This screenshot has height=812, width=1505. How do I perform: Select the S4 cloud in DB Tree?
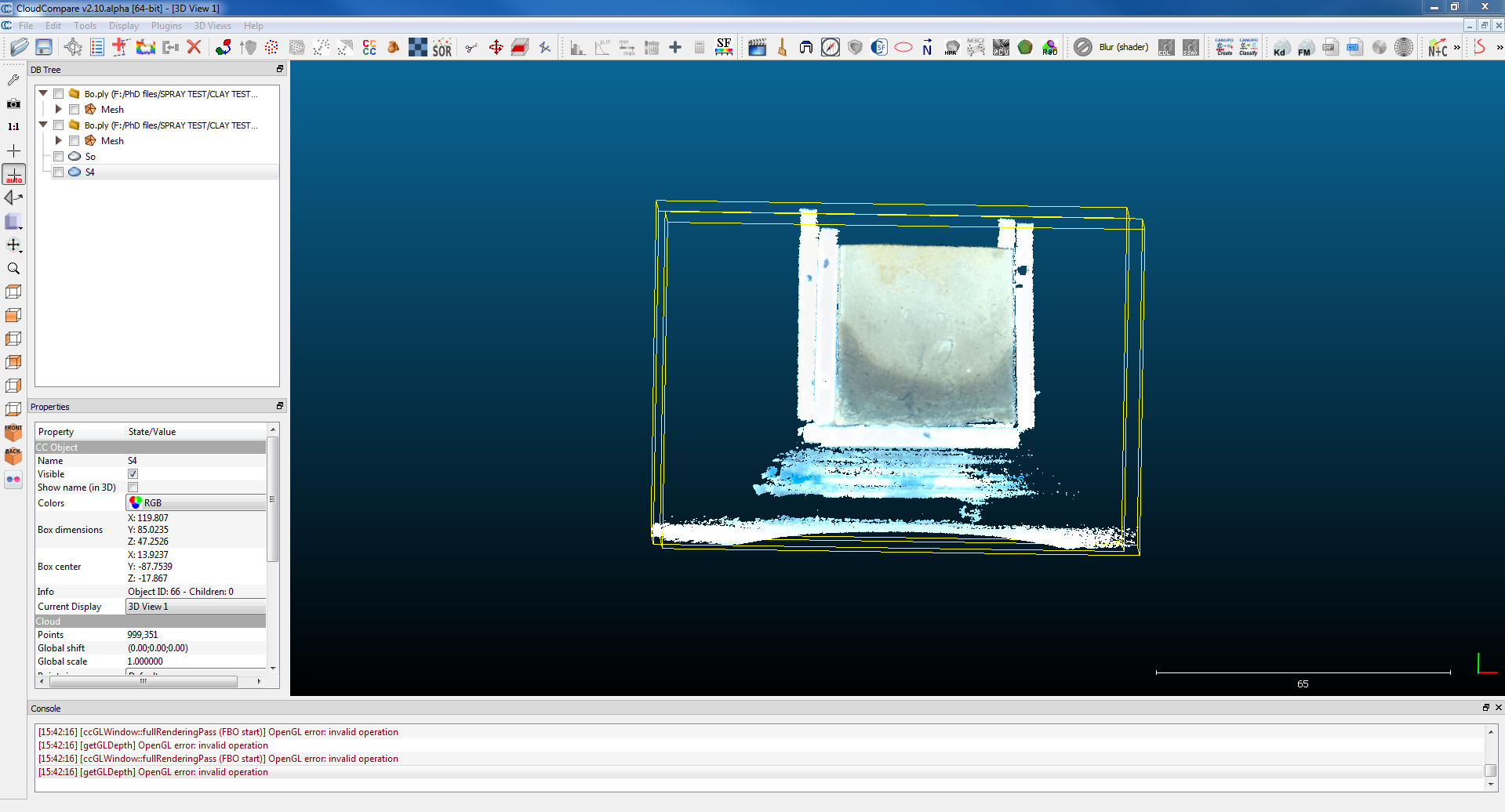click(90, 172)
